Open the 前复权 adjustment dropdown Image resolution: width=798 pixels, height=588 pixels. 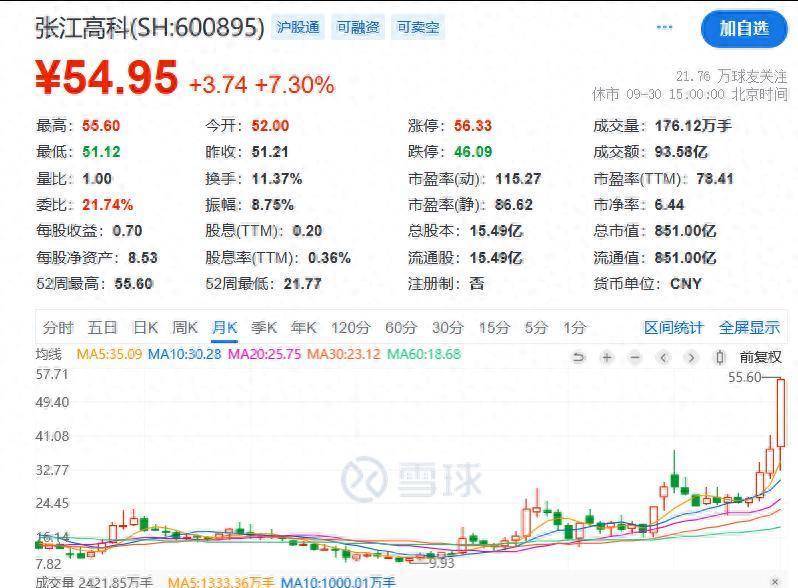pos(760,357)
